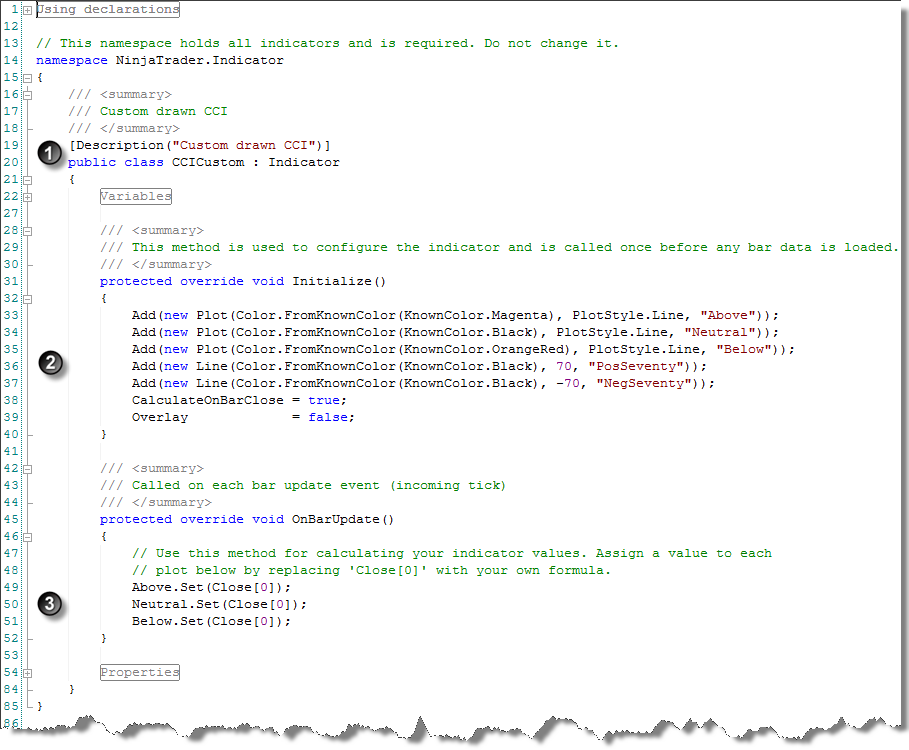
Task: Select line number 19 in the gutter
Action: [x=10, y=145]
